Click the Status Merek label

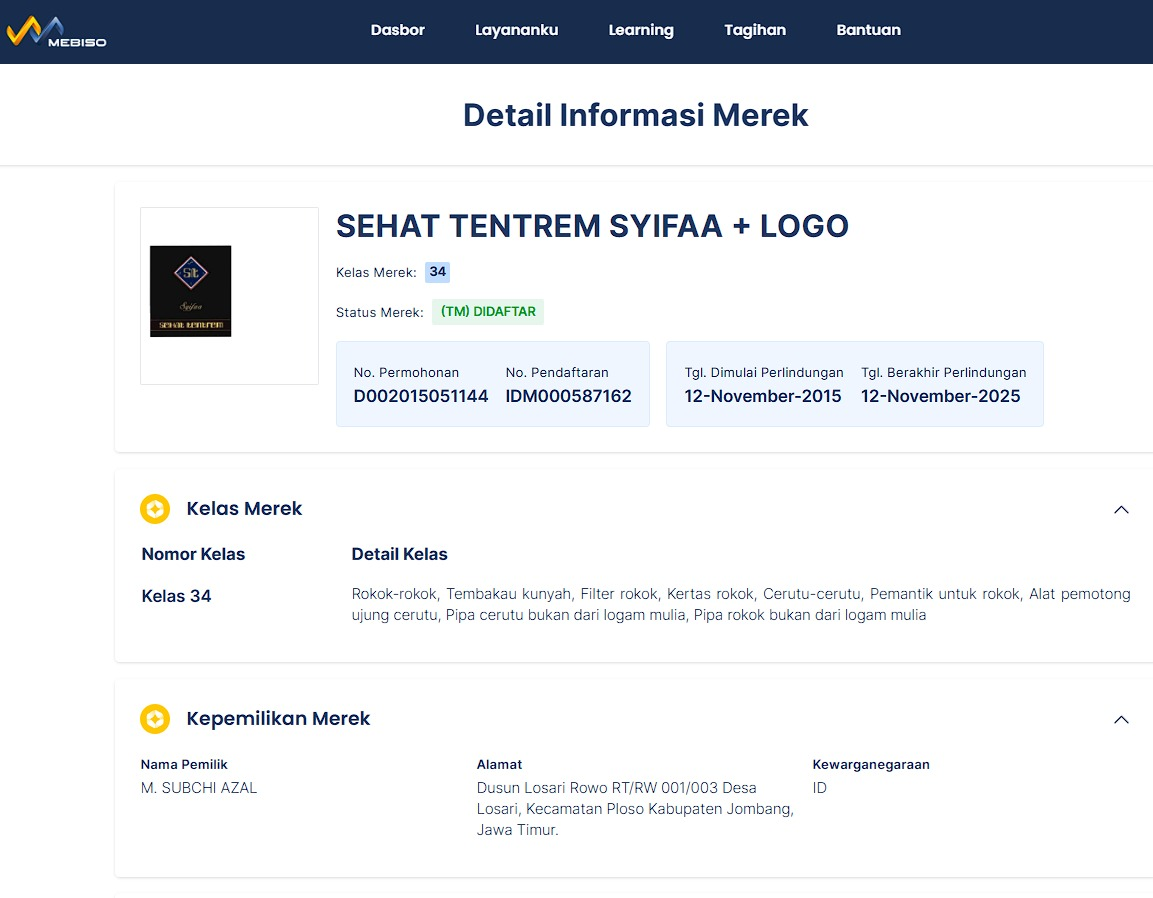tap(379, 313)
